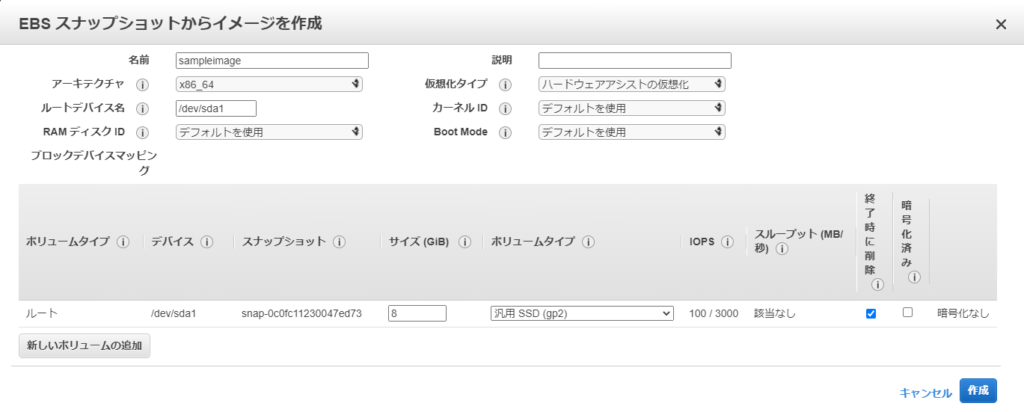Click the 暗号化なし text
The height and width of the screenshot is (412, 1024).
pos(963,313)
